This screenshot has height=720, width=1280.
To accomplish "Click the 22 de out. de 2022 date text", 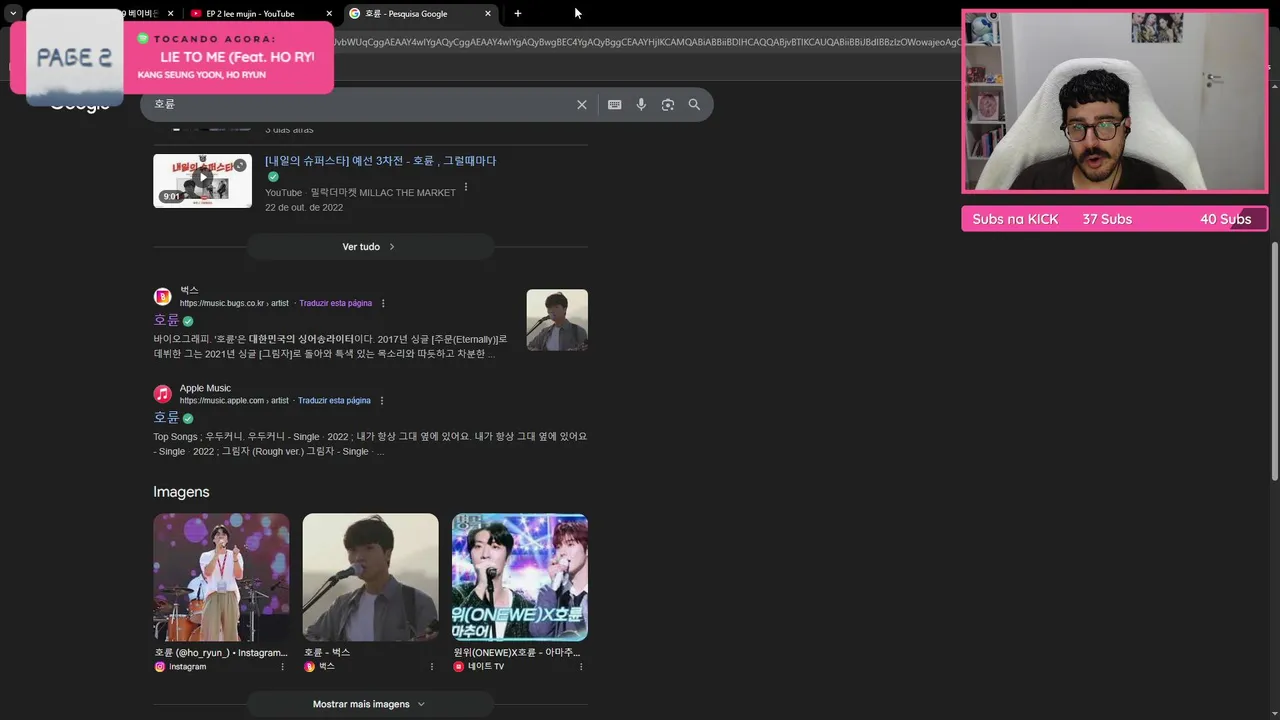I will click(304, 208).
